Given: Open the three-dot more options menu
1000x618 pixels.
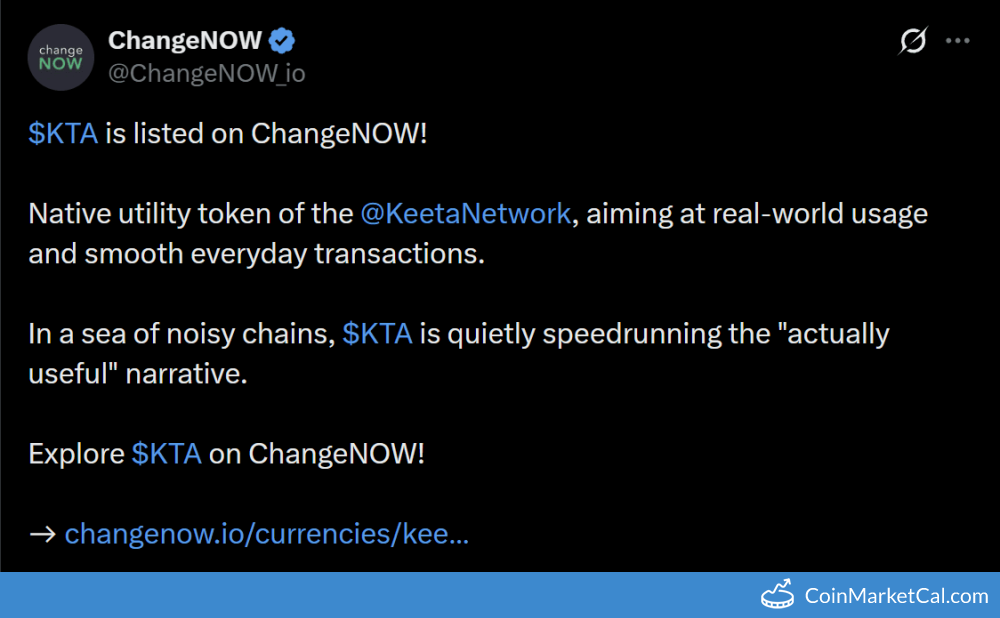Looking at the screenshot, I should click(x=958, y=41).
